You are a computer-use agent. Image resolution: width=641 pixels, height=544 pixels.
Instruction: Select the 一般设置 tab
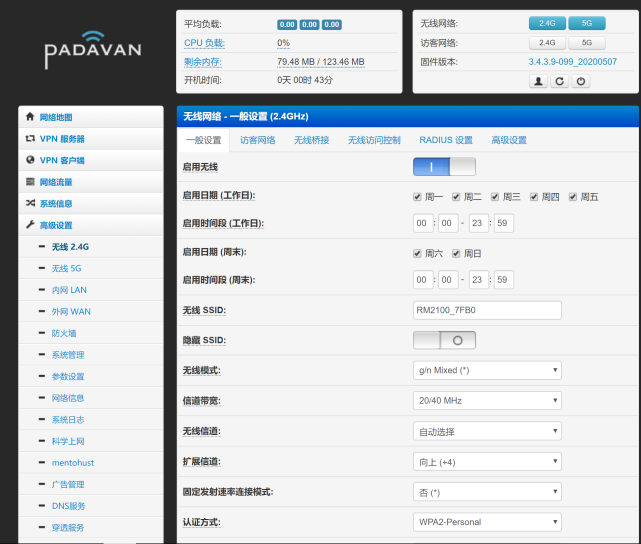coord(204,140)
